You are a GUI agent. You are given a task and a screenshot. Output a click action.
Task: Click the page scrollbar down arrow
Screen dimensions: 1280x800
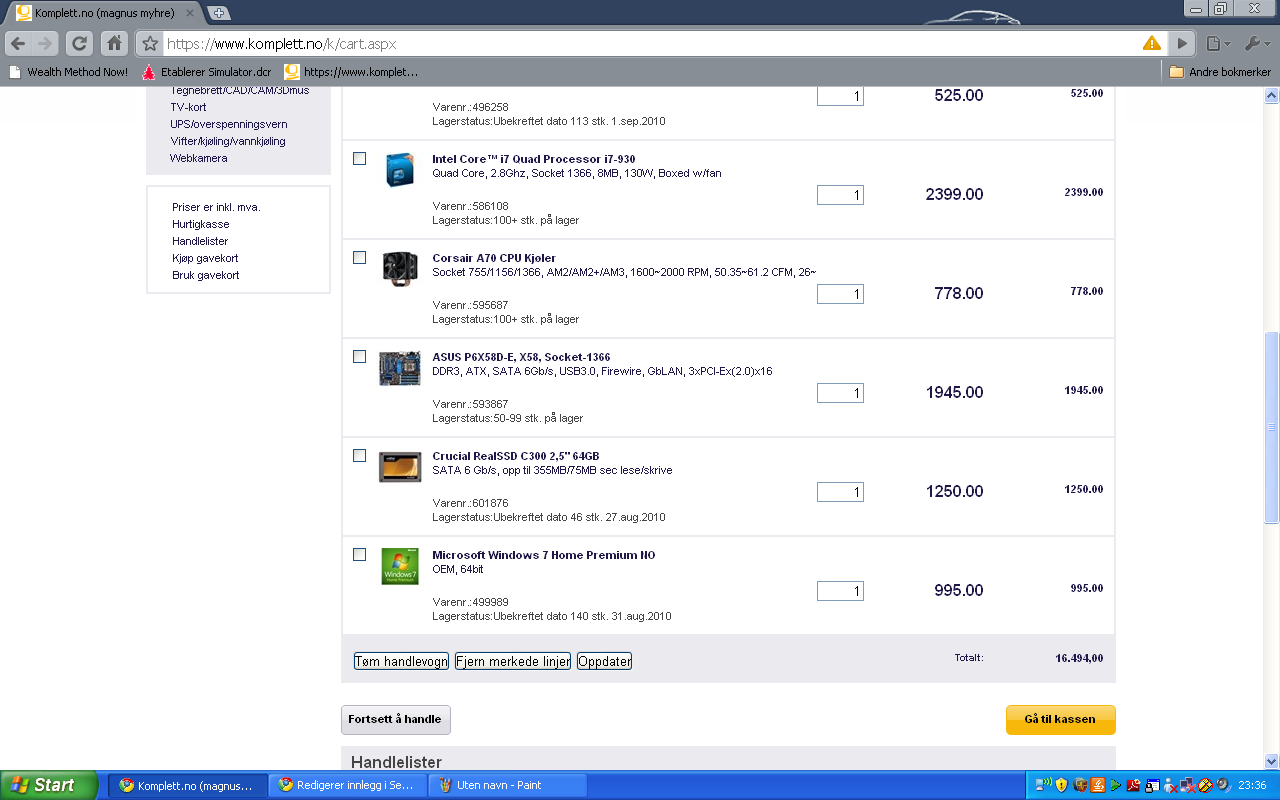[1272, 761]
